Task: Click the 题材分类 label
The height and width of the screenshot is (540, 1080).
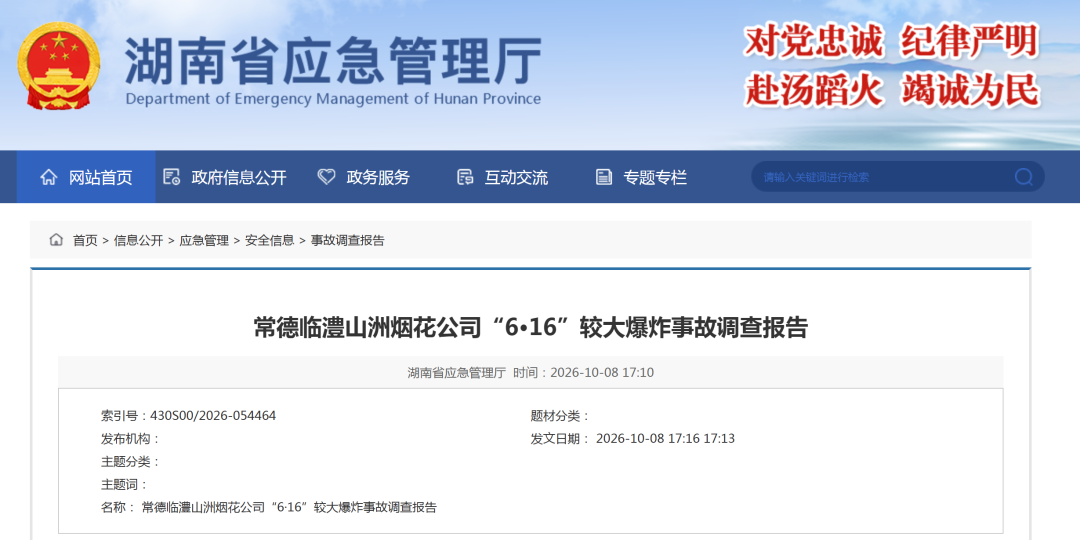Action: point(560,416)
